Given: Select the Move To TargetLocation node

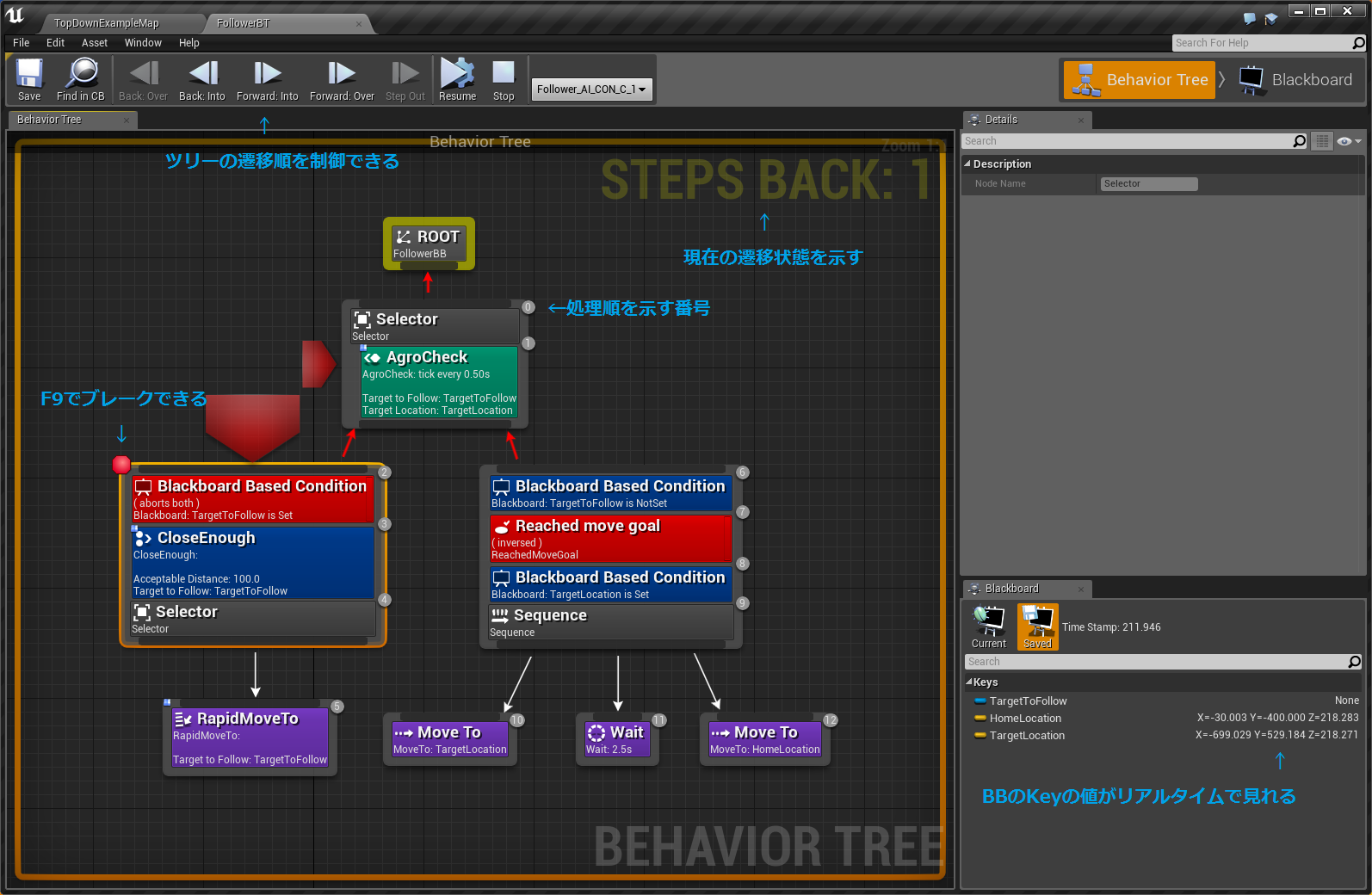Looking at the screenshot, I should (450, 738).
